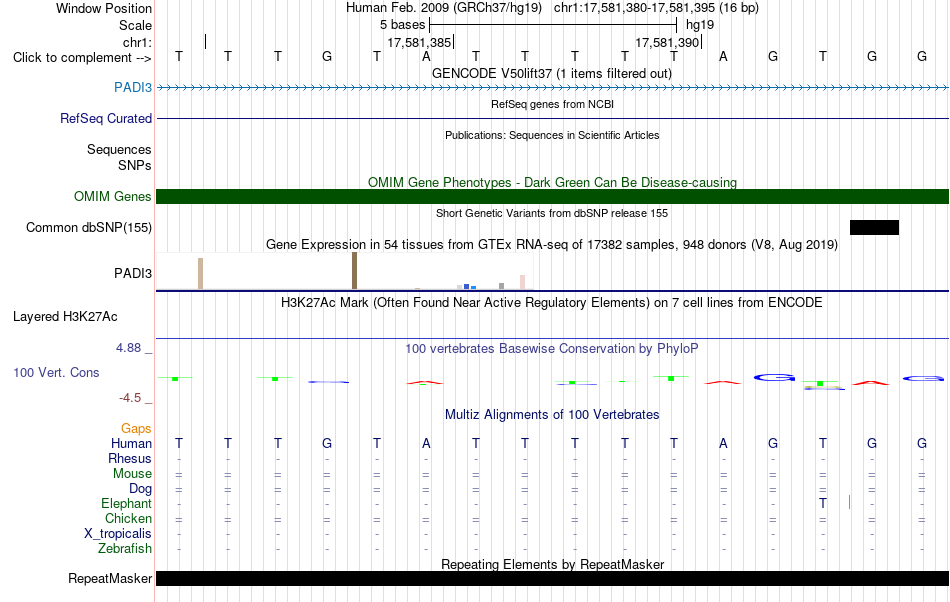Click the '5 bases' scale text
The width and height of the screenshot is (950, 602).
click(x=402, y=25)
